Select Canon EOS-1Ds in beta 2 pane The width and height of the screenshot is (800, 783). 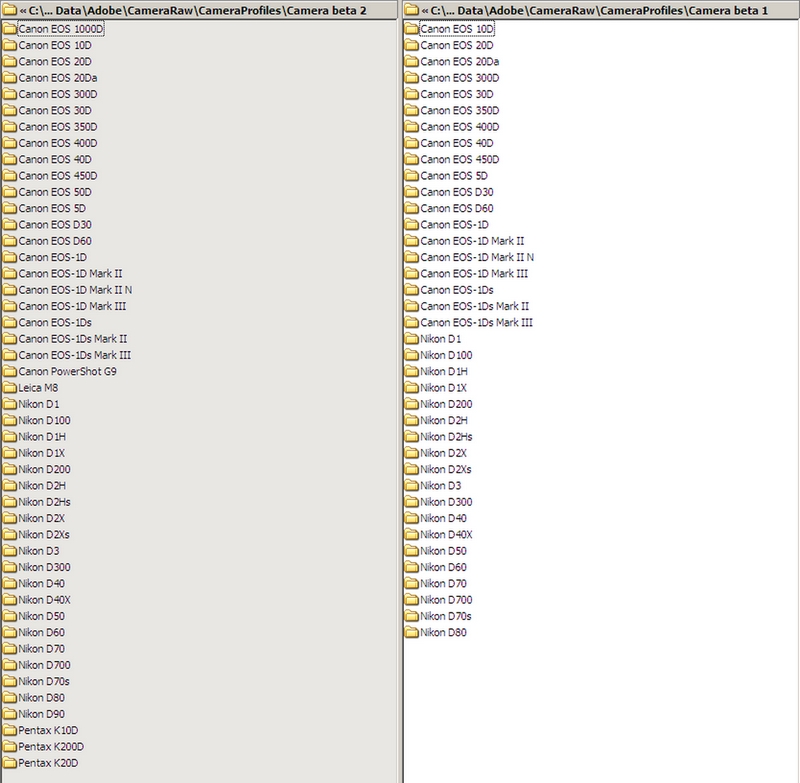pos(55,323)
